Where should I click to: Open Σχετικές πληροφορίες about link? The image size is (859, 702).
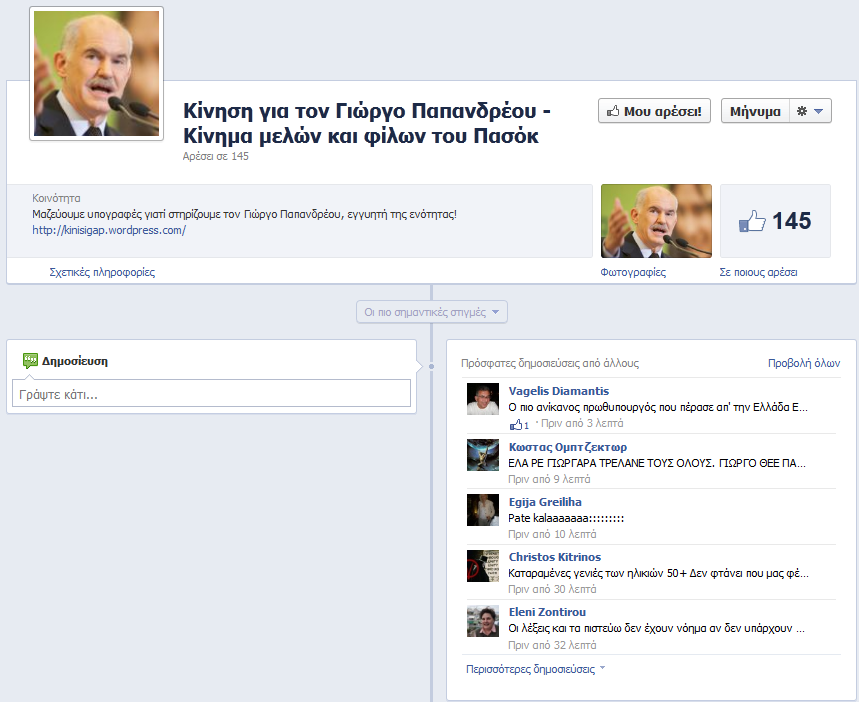[x=102, y=272]
